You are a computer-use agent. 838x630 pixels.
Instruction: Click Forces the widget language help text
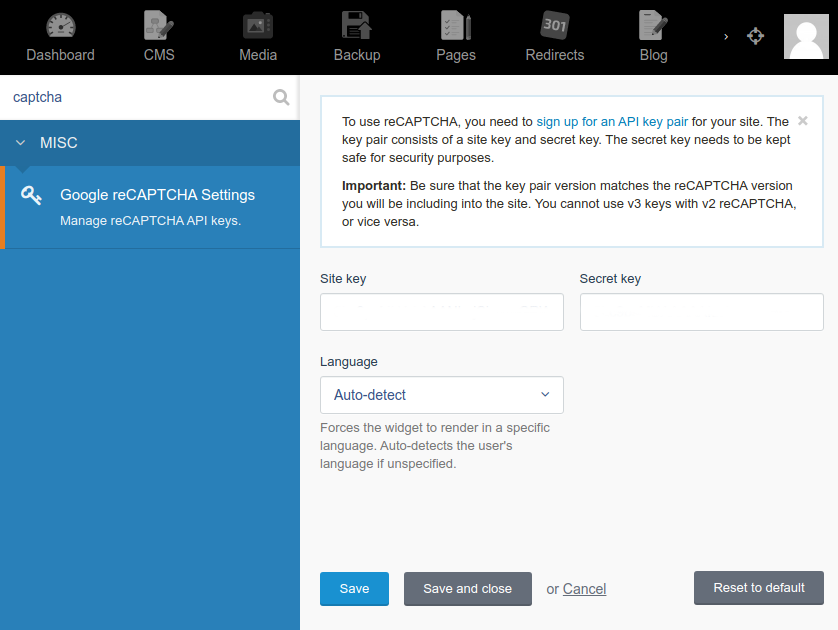[434, 446]
